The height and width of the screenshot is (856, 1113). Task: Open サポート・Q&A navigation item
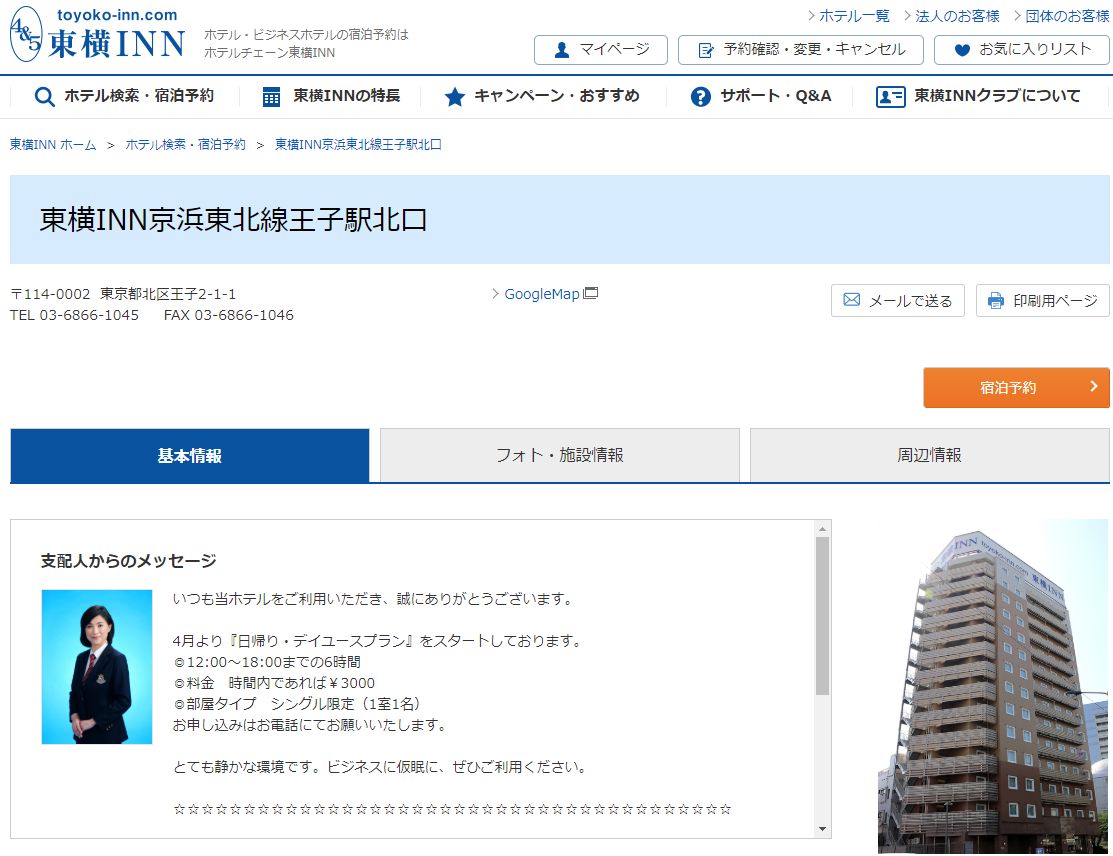[761, 97]
